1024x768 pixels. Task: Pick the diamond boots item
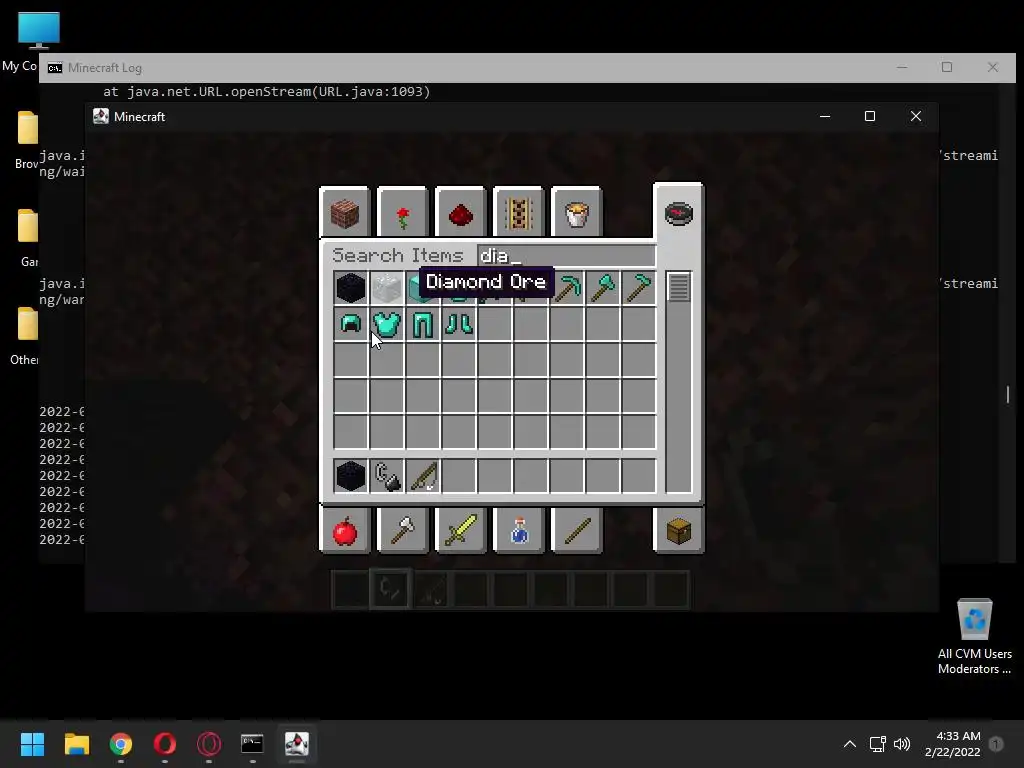pyautogui.click(x=458, y=324)
